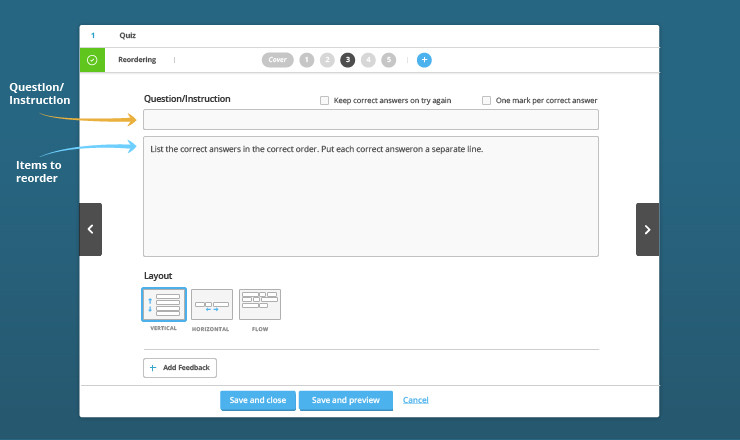The width and height of the screenshot is (740, 440).
Task: Open the Cover page pill
Action: pyautogui.click(x=278, y=60)
